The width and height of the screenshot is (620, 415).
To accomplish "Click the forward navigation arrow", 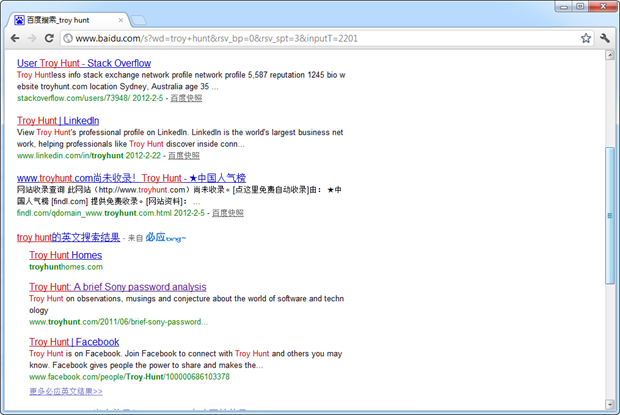I will (32, 38).
